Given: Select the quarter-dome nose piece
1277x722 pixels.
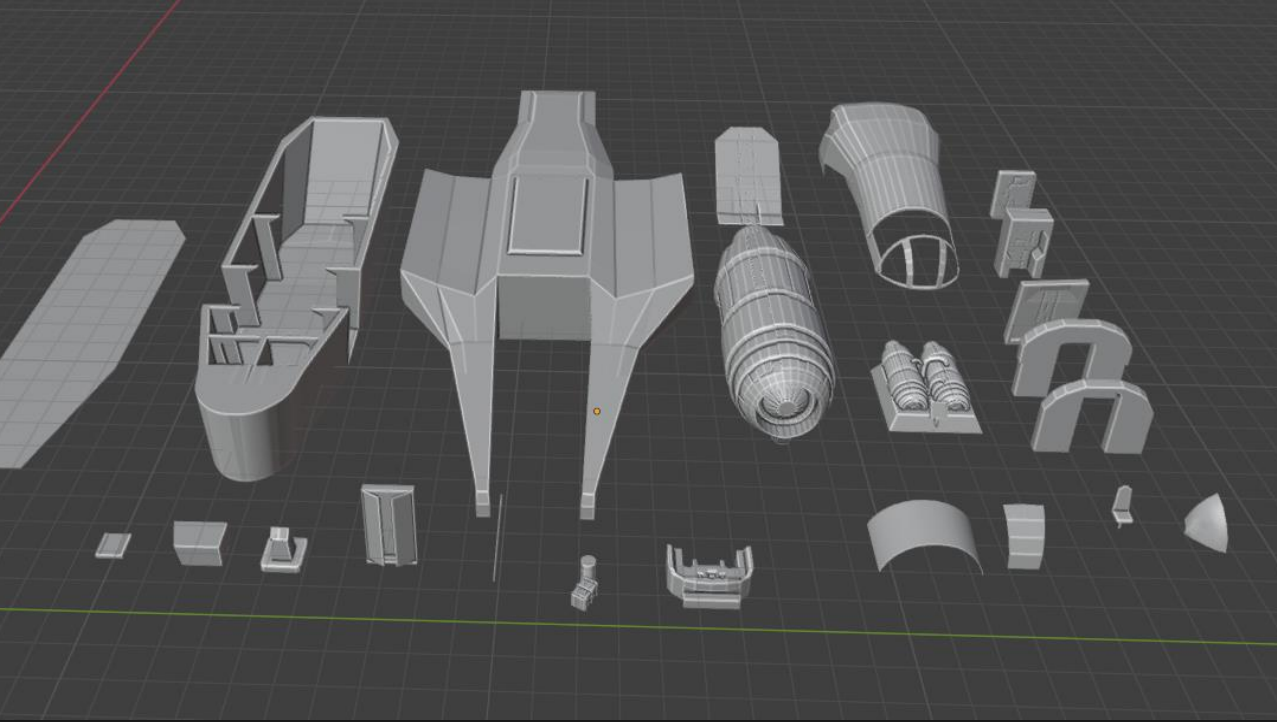Looking at the screenshot, I should pos(1207,522).
